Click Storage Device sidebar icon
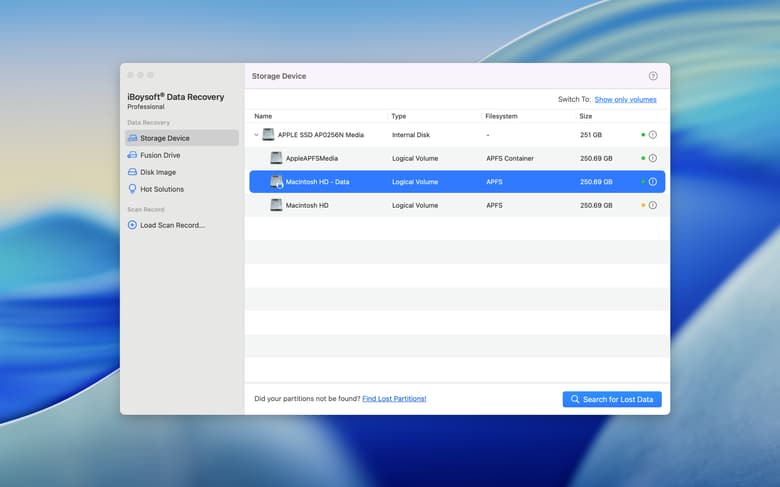The height and width of the screenshot is (487, 780). (x=132, y=138)
